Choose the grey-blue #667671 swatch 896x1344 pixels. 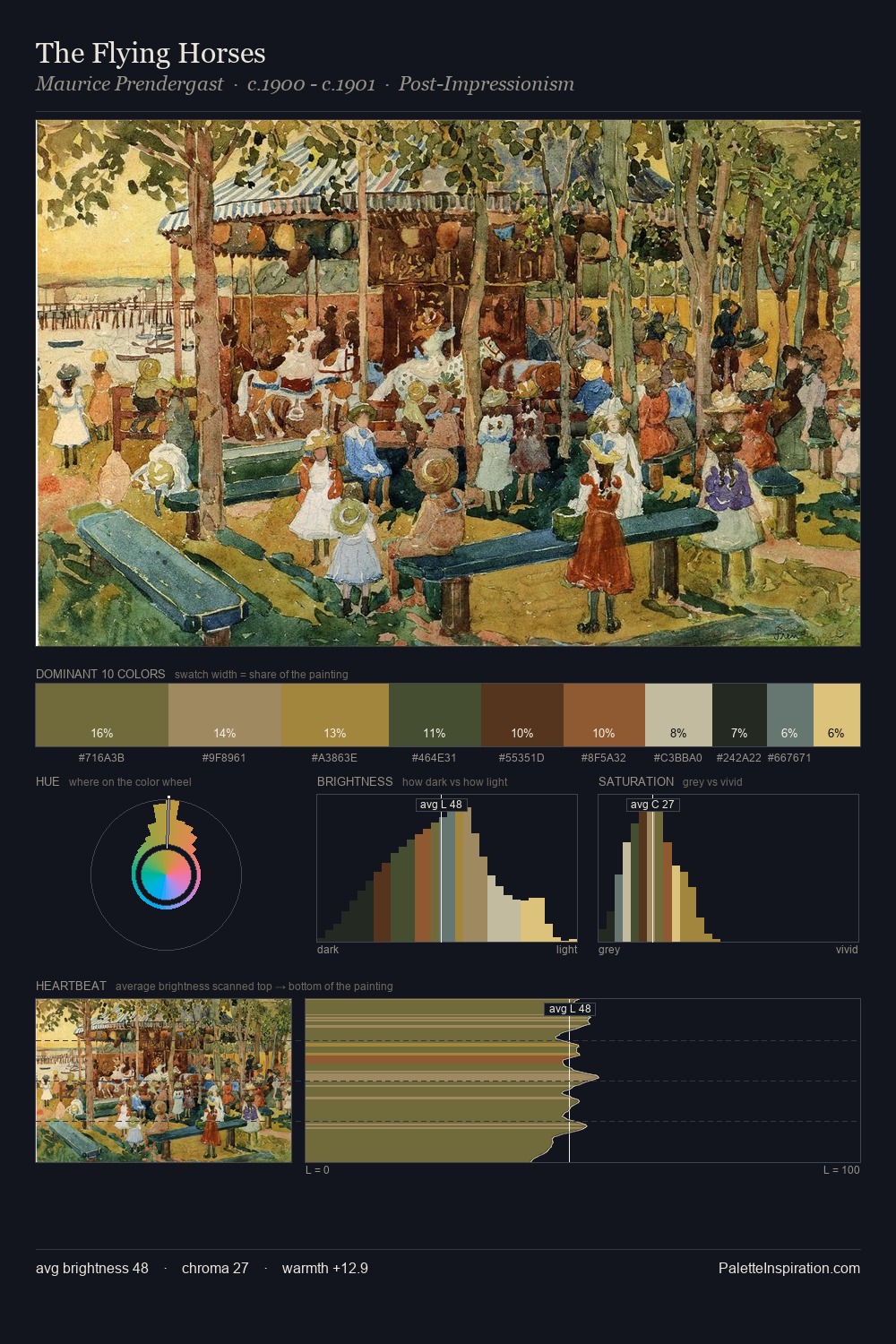click(x=789, y=715)
